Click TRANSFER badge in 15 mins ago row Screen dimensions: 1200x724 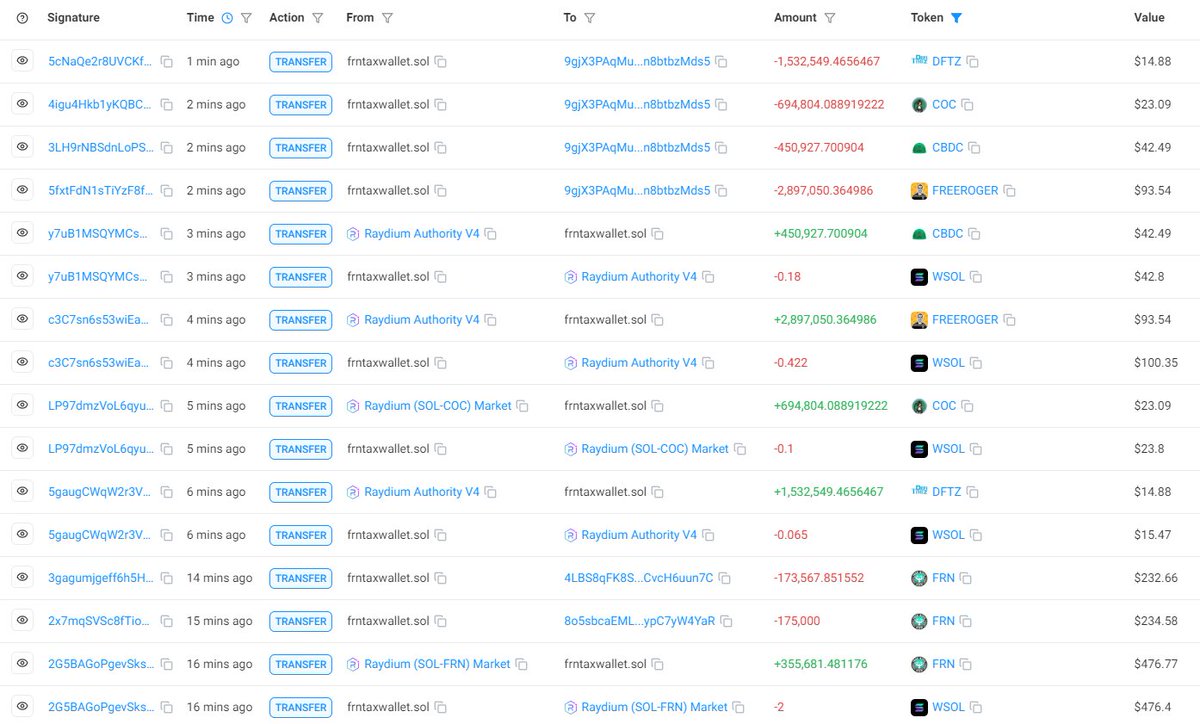click(300, 621)
